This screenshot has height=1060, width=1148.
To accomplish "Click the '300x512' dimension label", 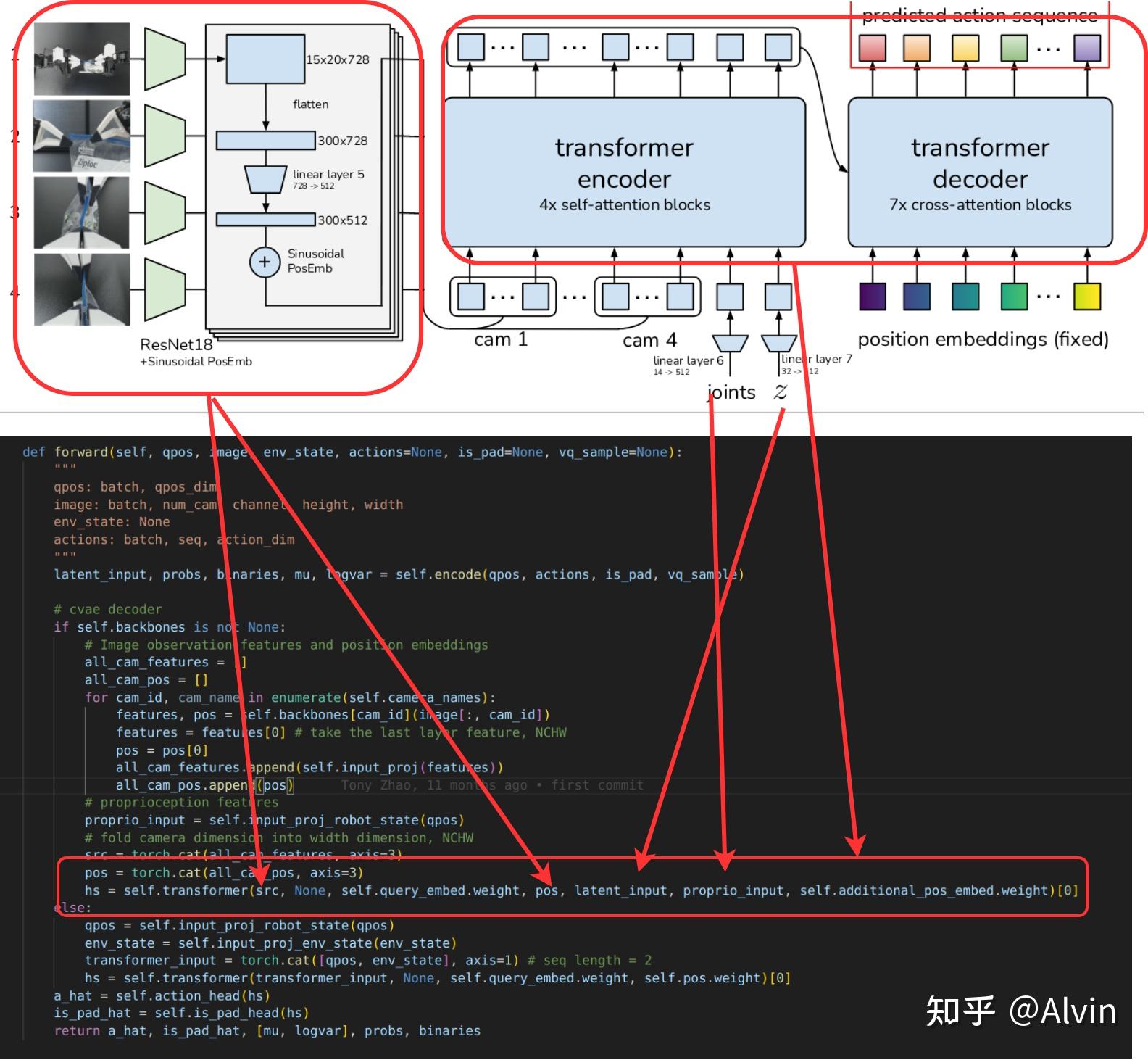I will click(x=343, y=220).
